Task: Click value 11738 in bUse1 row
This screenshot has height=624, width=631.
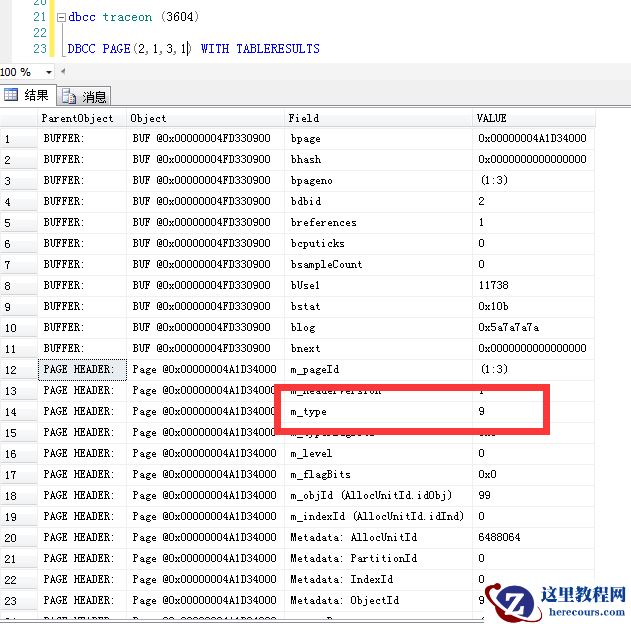Action: coord(533,285)
